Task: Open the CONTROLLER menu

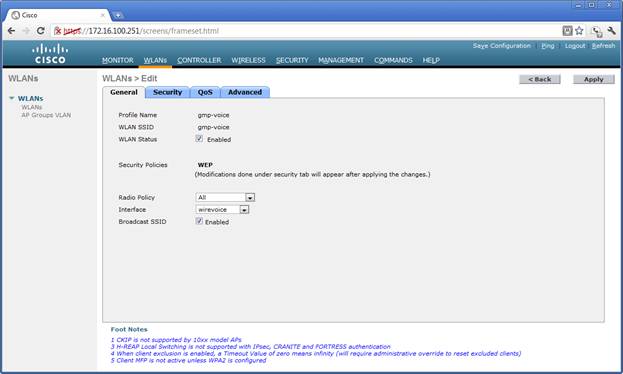Action: tap(199, 60)
